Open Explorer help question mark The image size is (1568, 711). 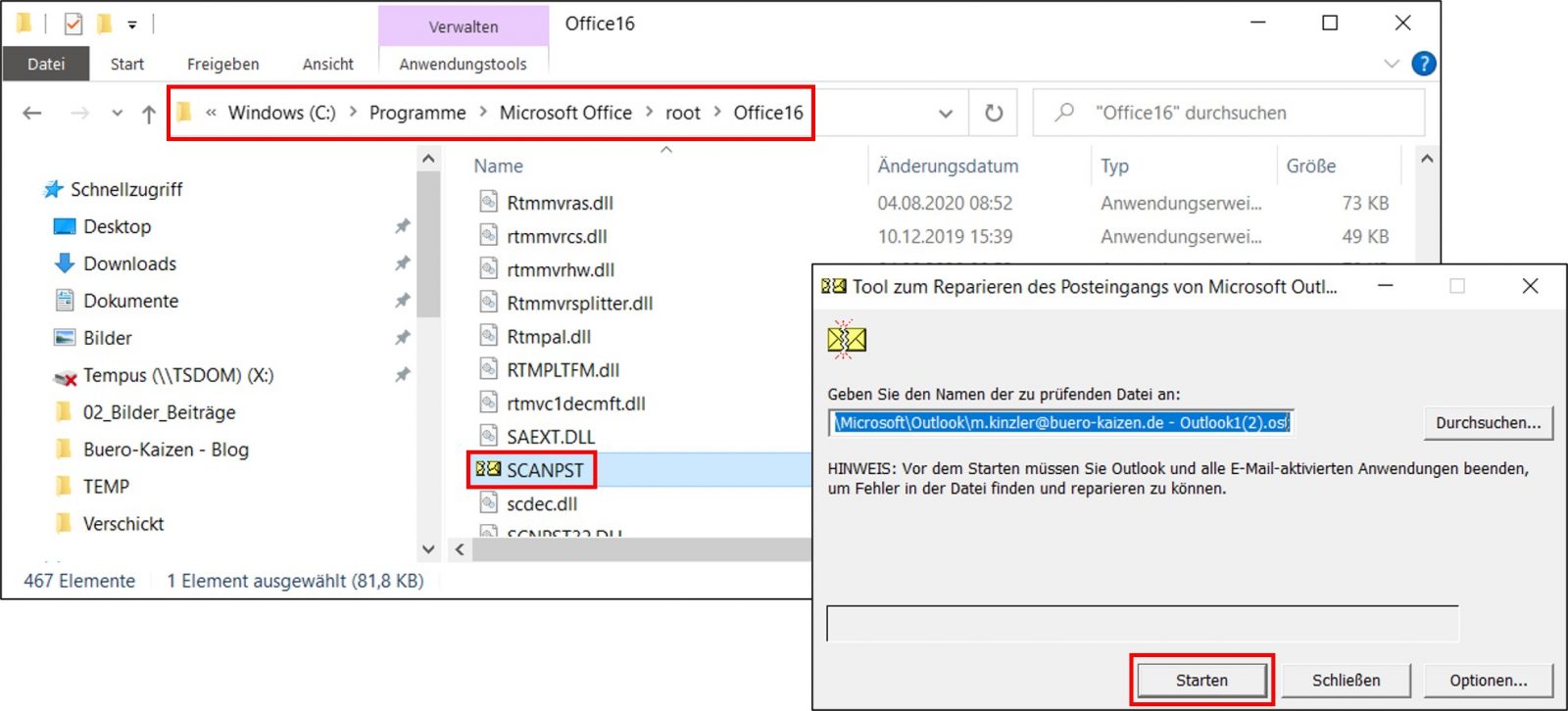click(1424, 64)
